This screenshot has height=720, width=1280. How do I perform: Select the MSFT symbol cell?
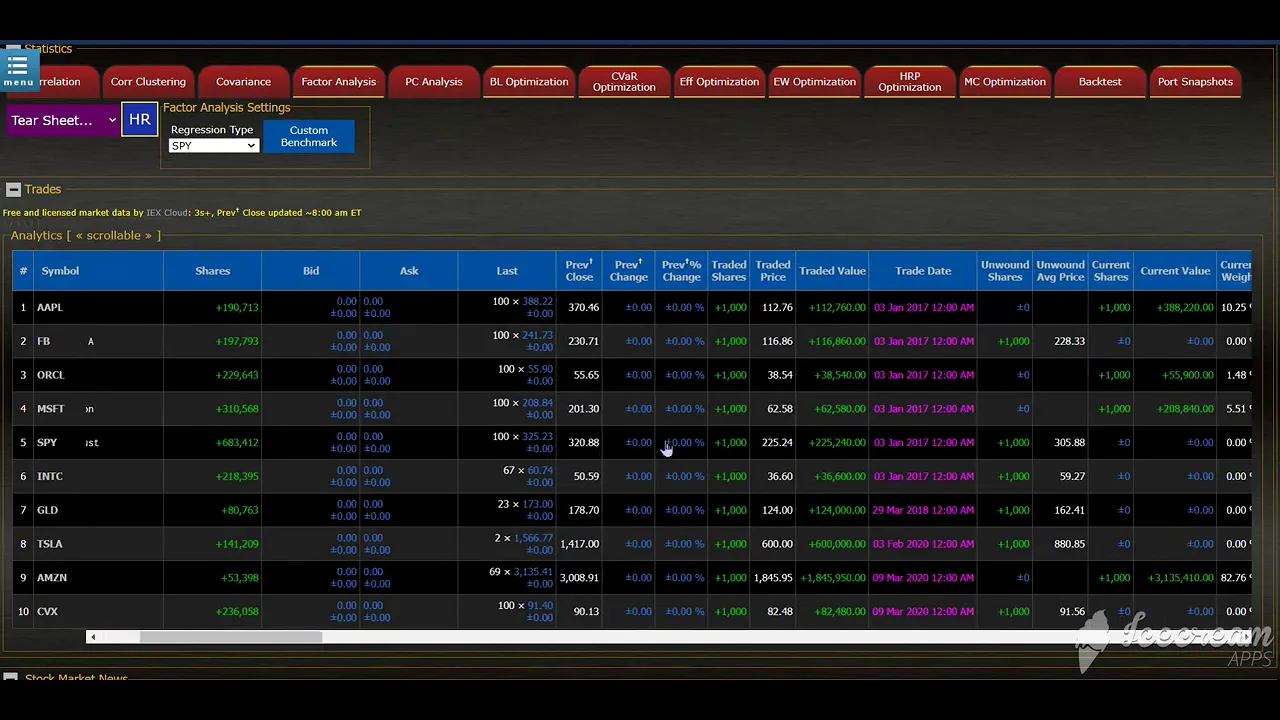tap(98, 409)
